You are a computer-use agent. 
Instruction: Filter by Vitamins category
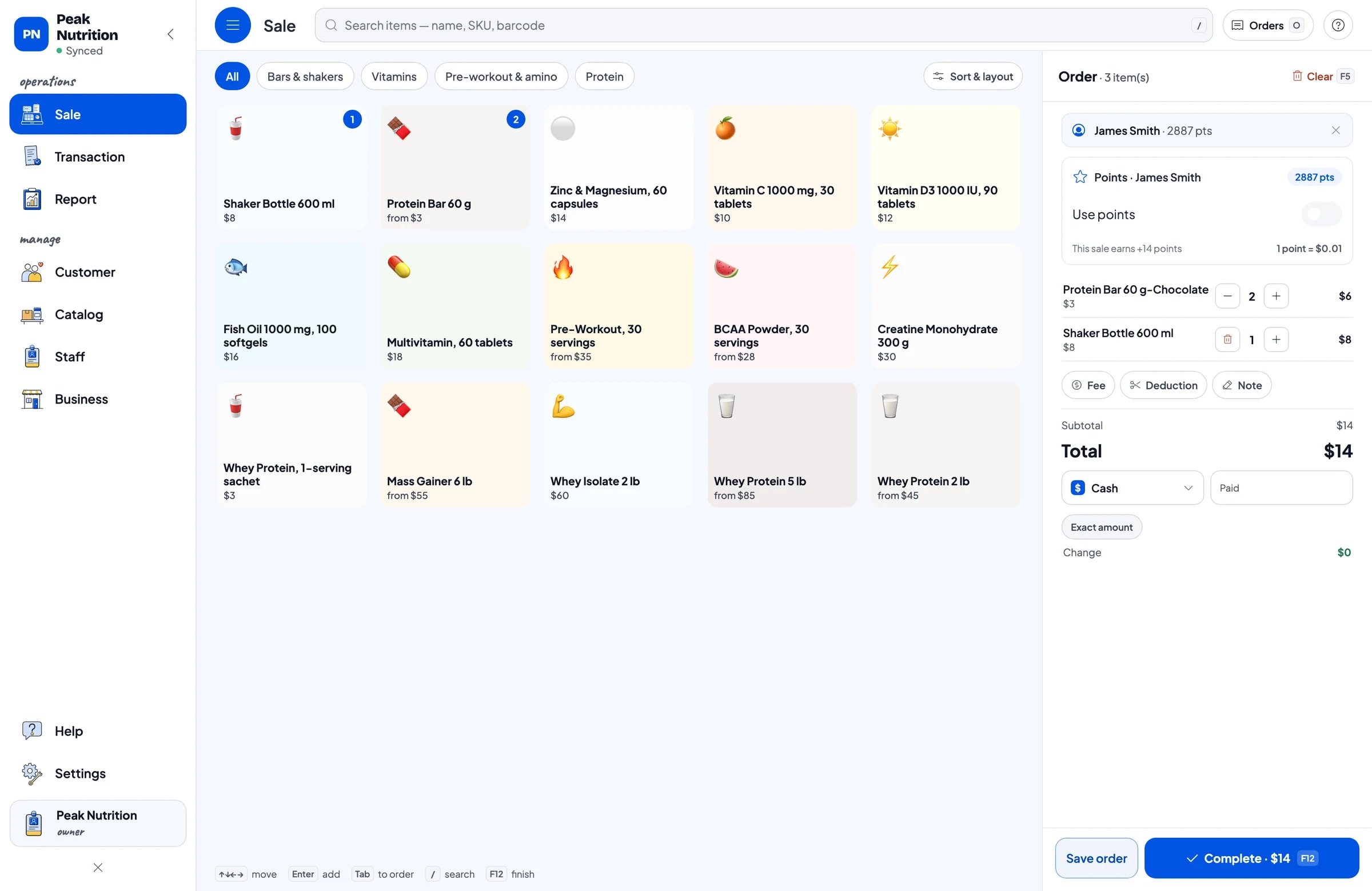pos(394,76)
